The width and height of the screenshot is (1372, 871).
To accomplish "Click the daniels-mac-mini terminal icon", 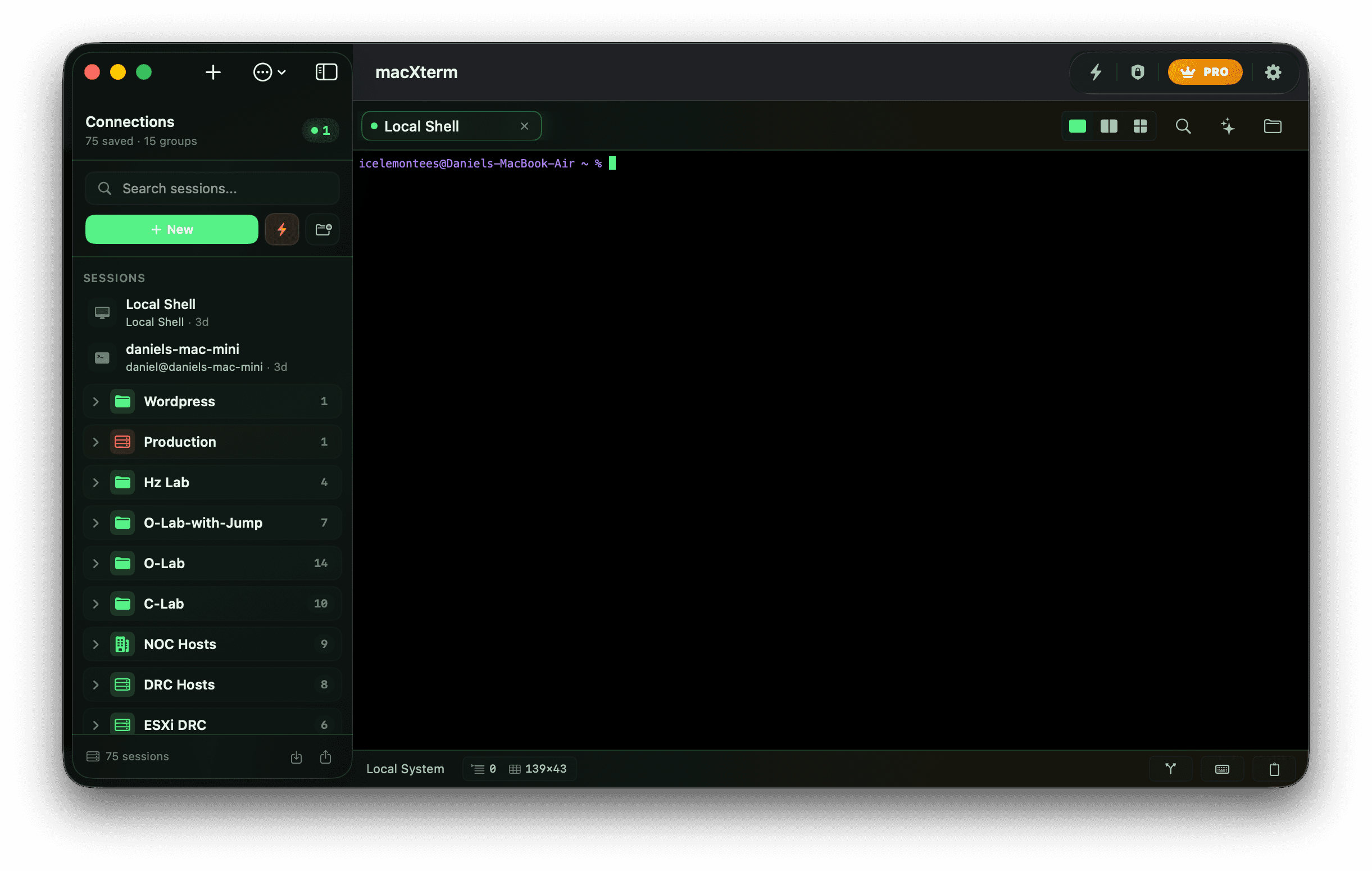I will pos(102,357).
